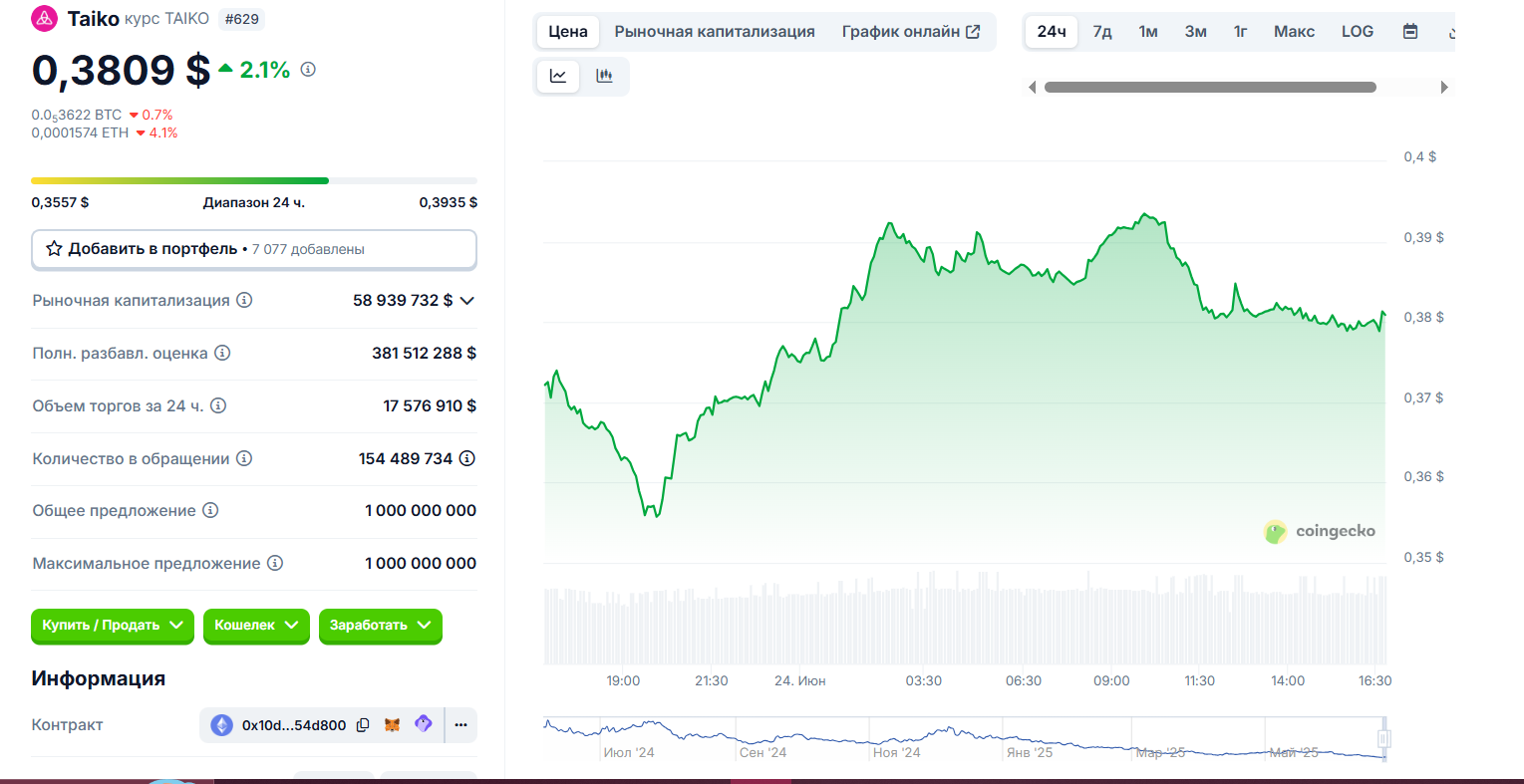This screenshot has height=784, width=1524.
Task: Expand the Рыночная капитализация value chevron
Action: 466,300
